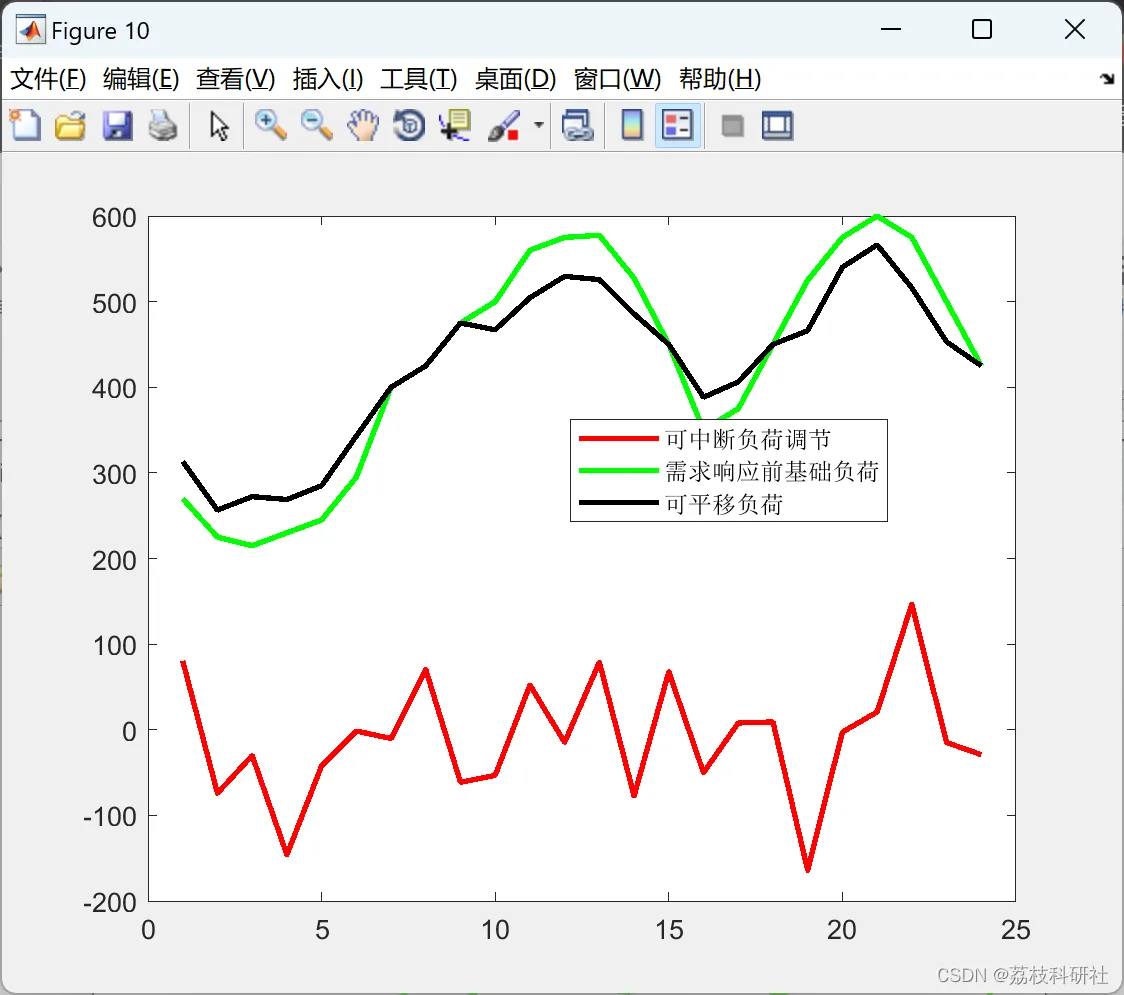The width and height of the screenshot is (1124, 995).
Task: Select the Zoom In magnifier tool
Action: click(x=270, y=125)
